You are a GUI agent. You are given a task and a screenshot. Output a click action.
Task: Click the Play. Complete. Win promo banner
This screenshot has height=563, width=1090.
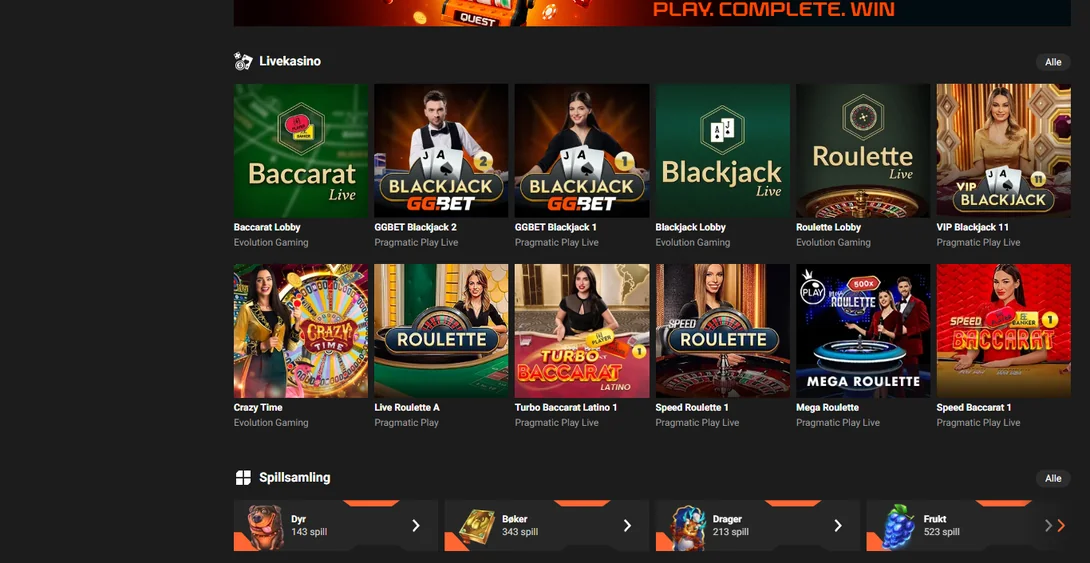pos(652,13)
